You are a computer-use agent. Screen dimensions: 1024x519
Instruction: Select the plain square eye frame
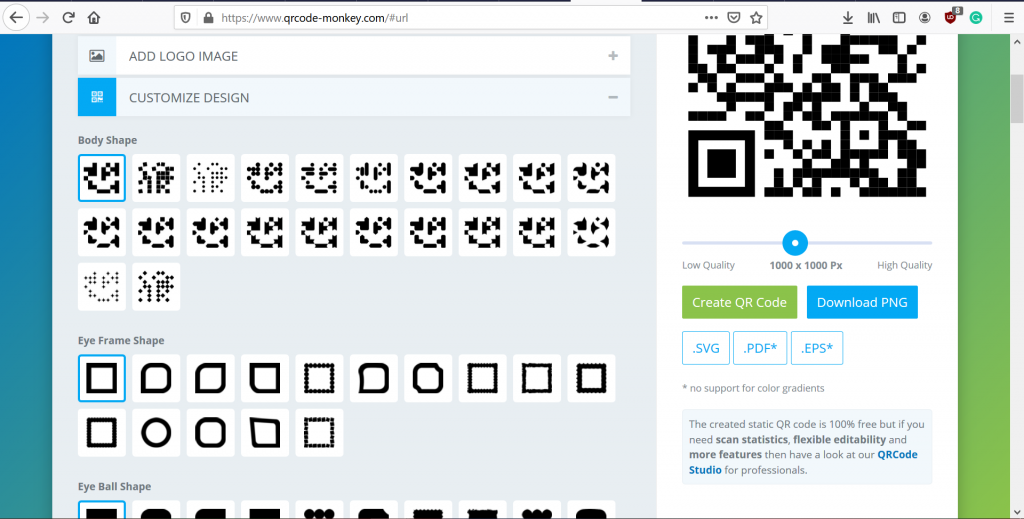click(x=102, y=378)
